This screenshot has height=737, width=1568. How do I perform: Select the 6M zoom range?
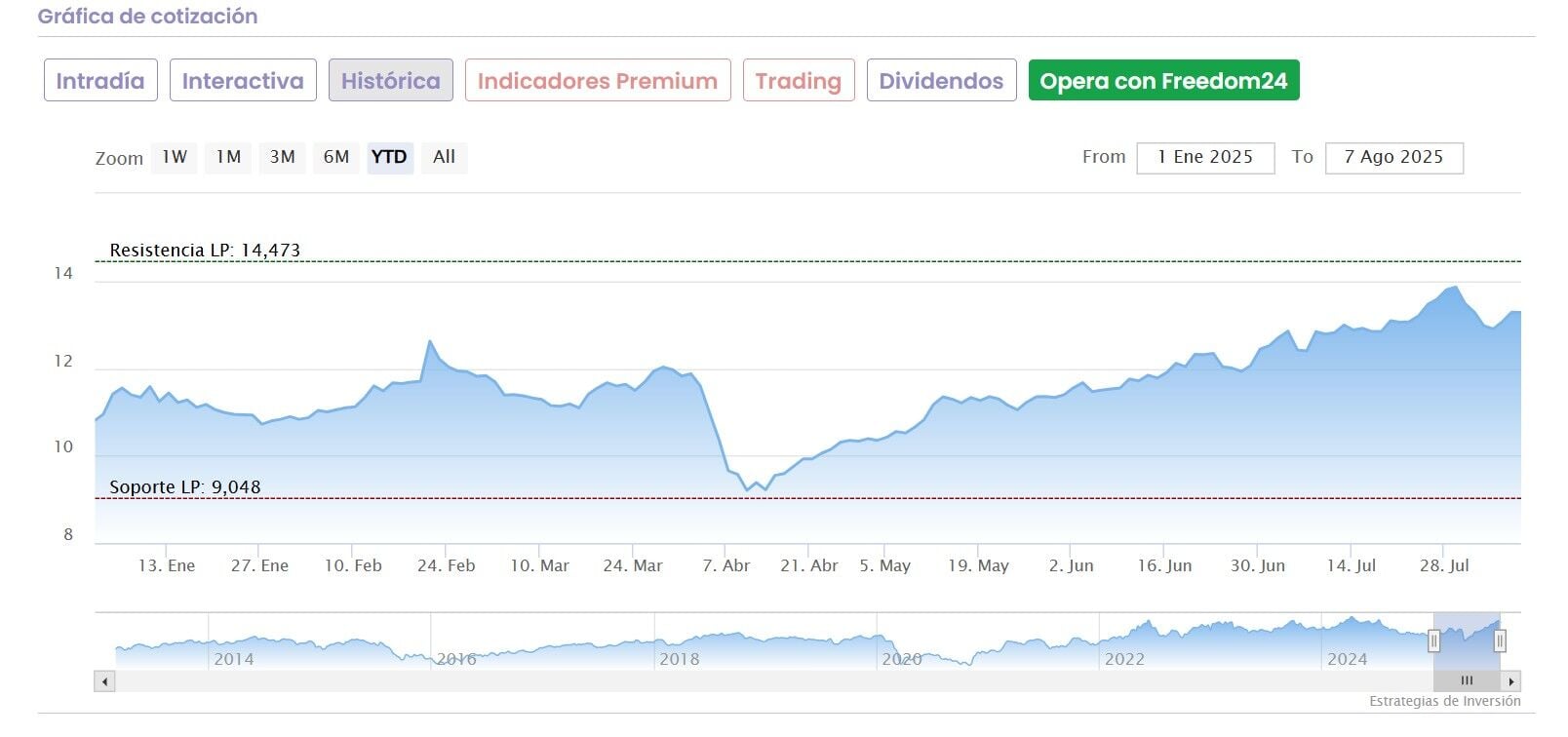point(336,157)
